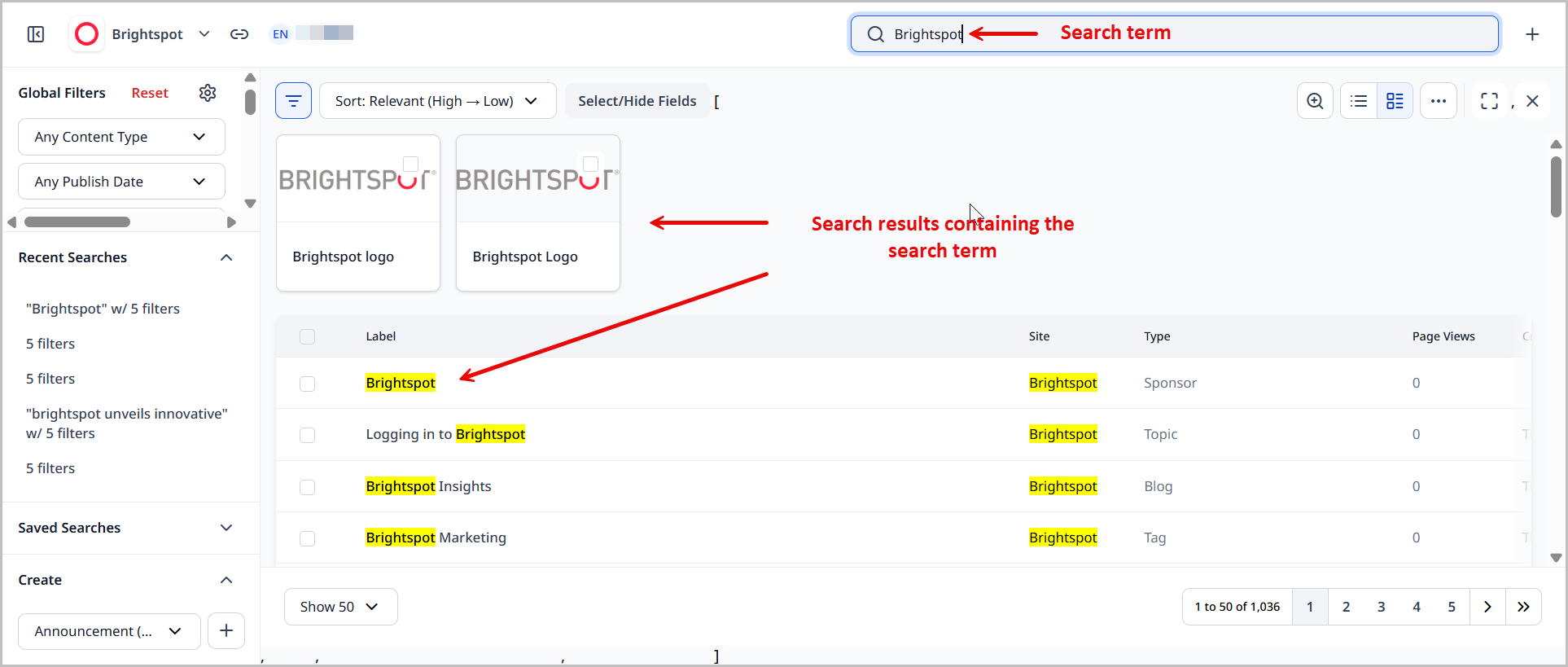Click sidebar horizontal scroll right arrow

coord(231,222)
